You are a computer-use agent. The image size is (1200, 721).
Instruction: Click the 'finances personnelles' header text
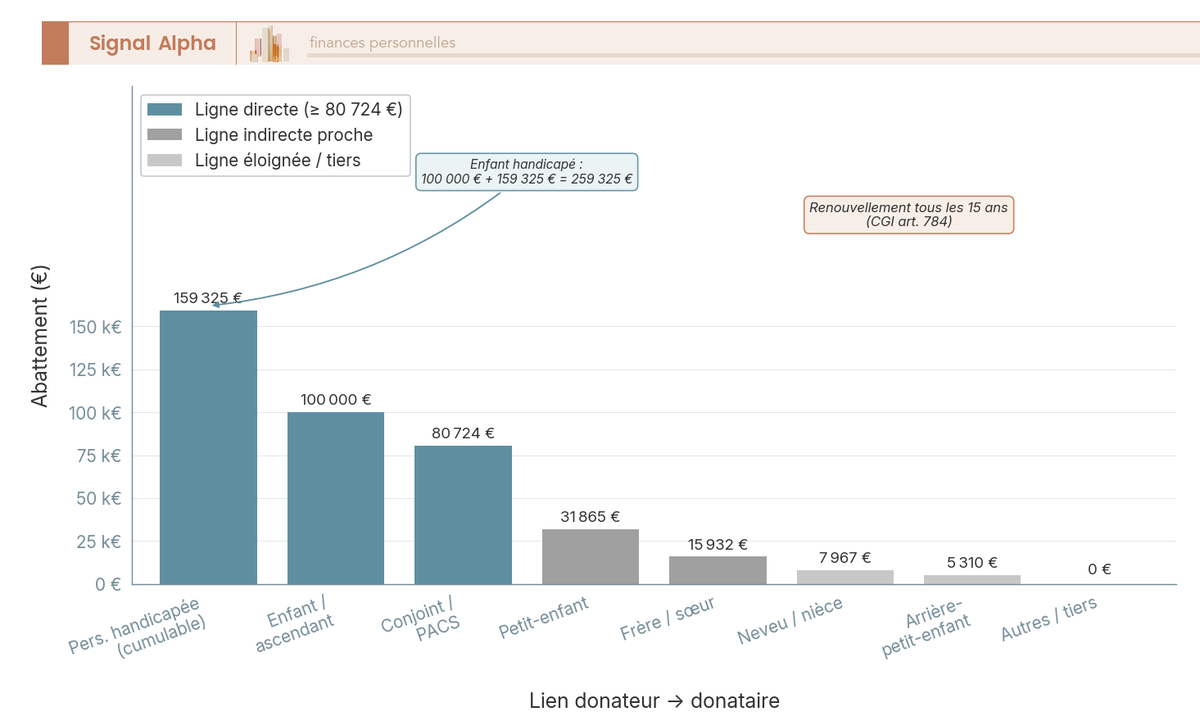[382, 43]
